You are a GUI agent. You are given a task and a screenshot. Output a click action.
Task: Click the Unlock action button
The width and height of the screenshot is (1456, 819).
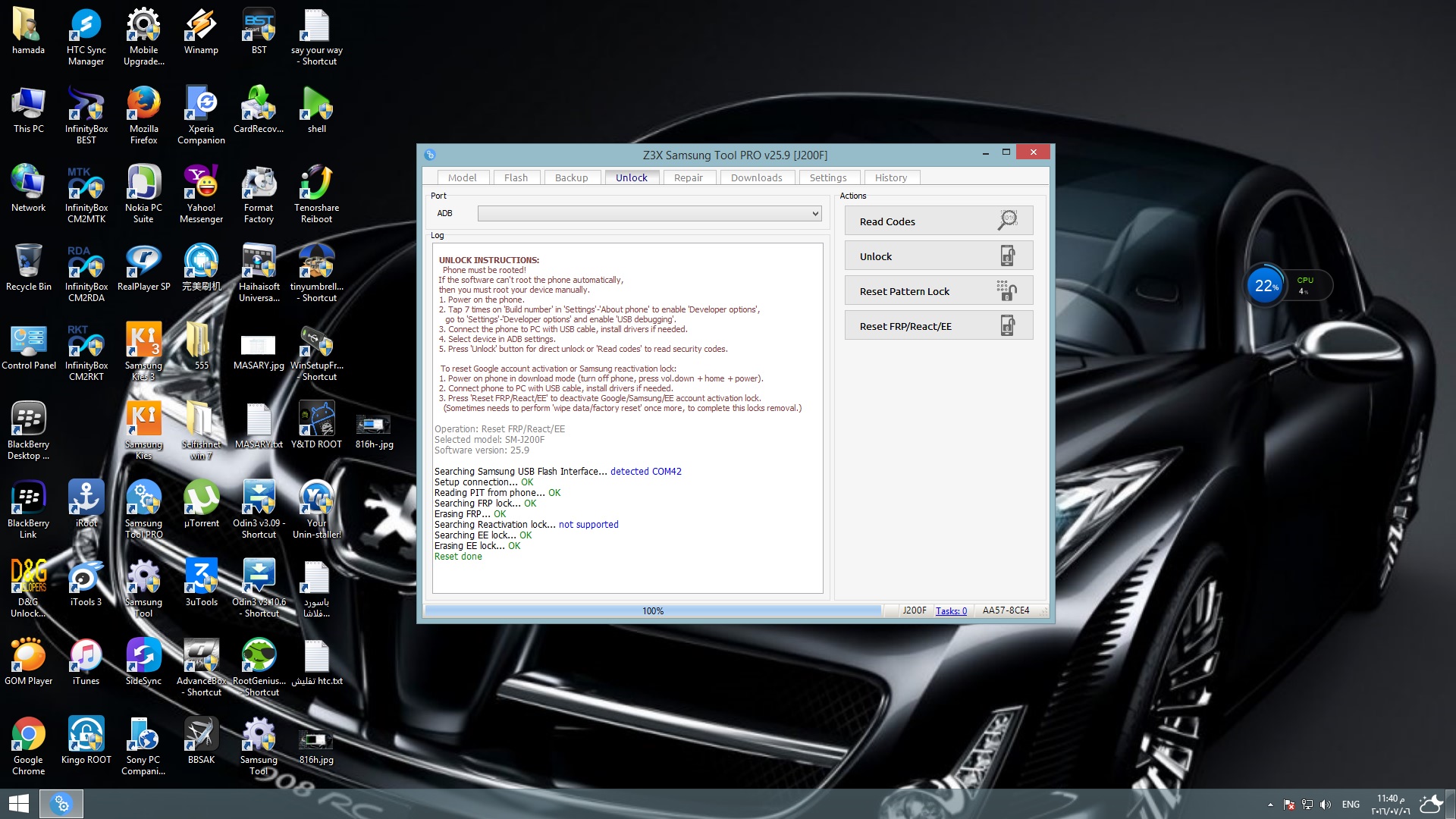click(939, 256)
